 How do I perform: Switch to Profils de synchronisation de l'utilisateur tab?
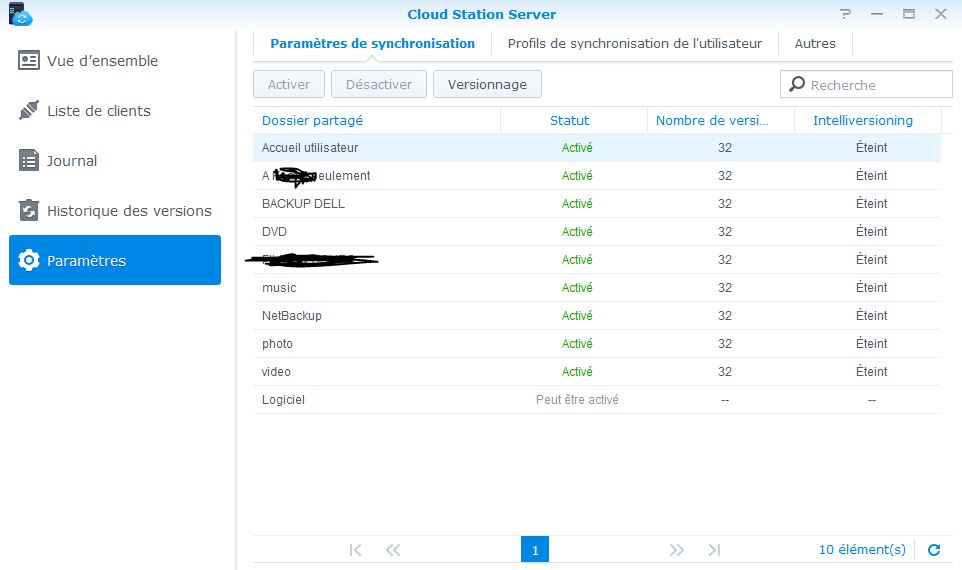[634, 44]
